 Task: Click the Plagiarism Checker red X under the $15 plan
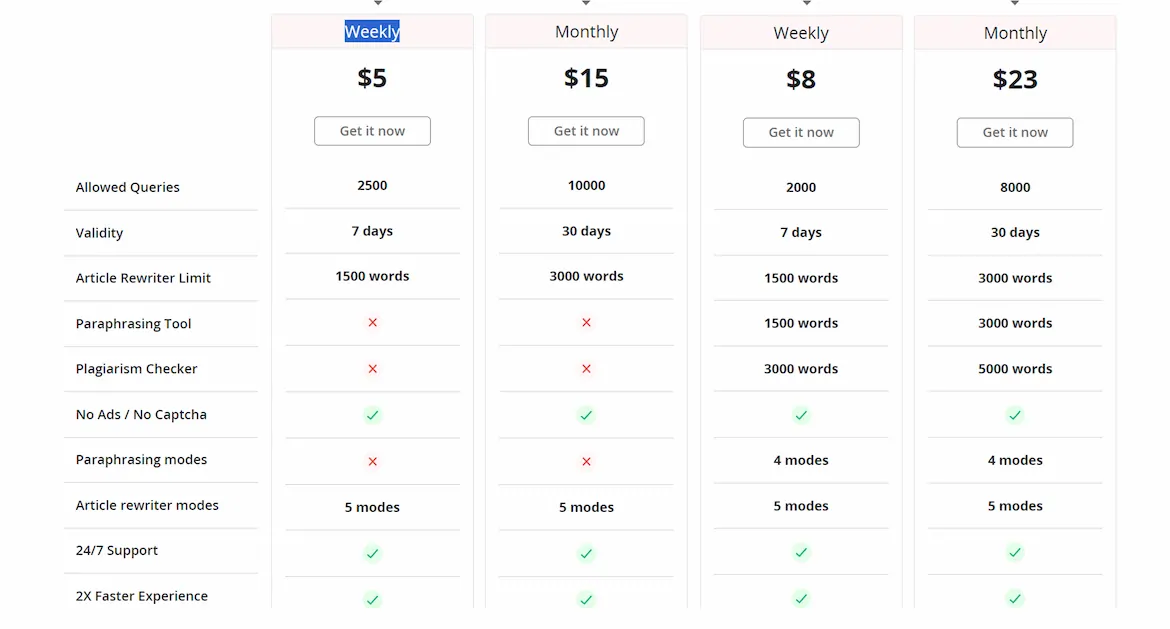point(587,369)
